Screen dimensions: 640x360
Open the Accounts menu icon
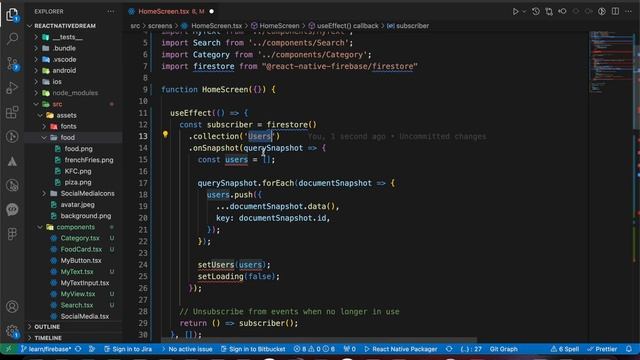click(12, 306)
